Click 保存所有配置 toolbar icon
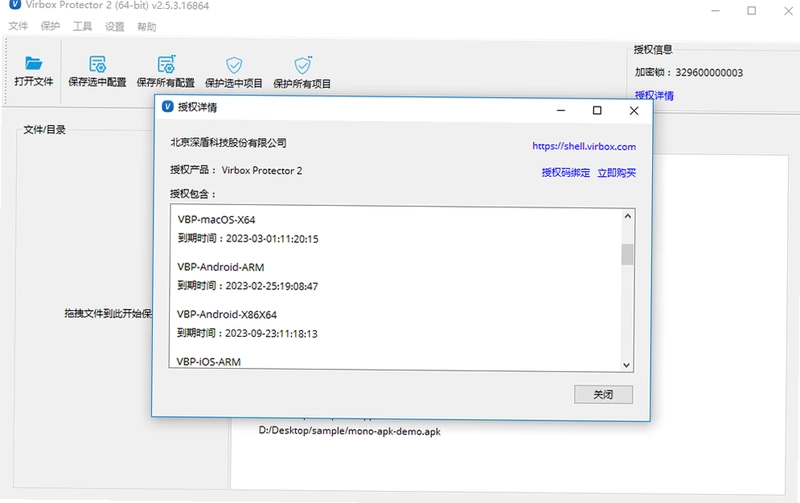This screenshot has height=503, width=800. (166, 64)
